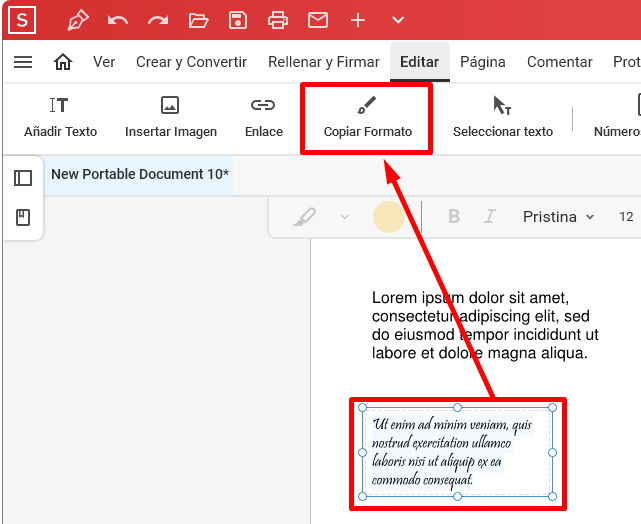This screenshot has height=524, width=641.
Task: Open a file with the folder icon
Action: pos(198,20)
